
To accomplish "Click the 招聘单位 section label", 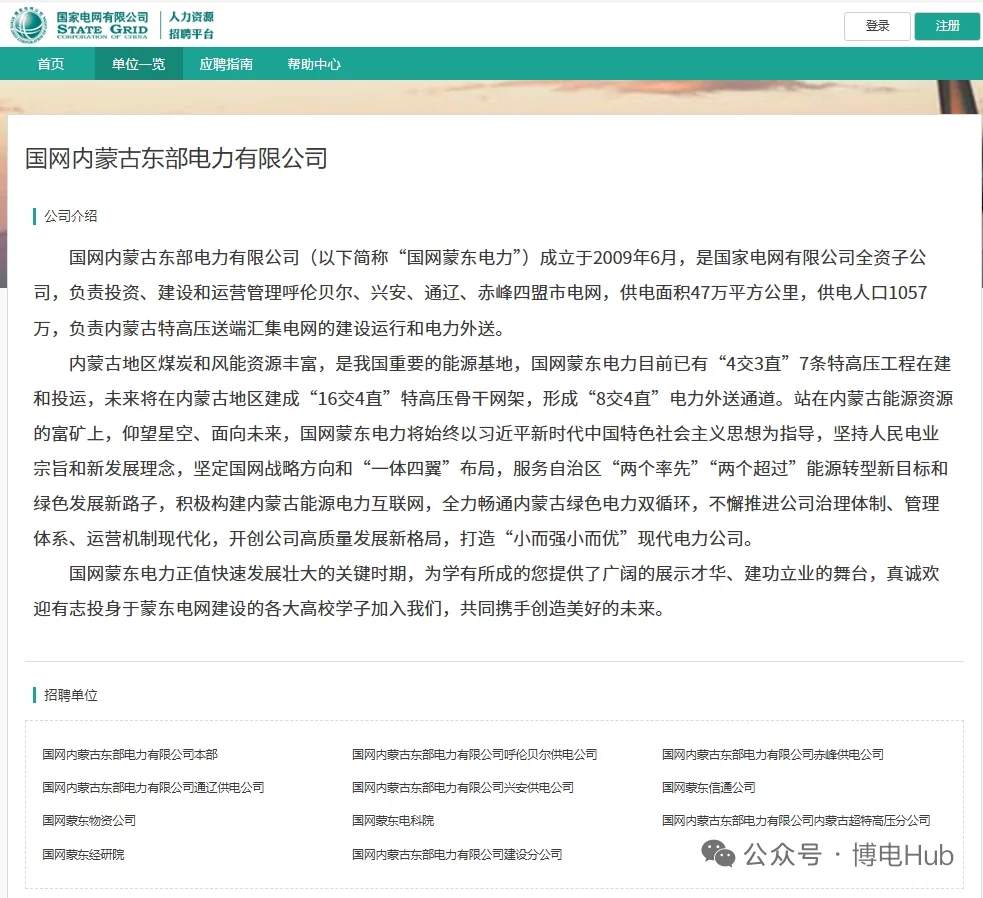I will 71,695.
